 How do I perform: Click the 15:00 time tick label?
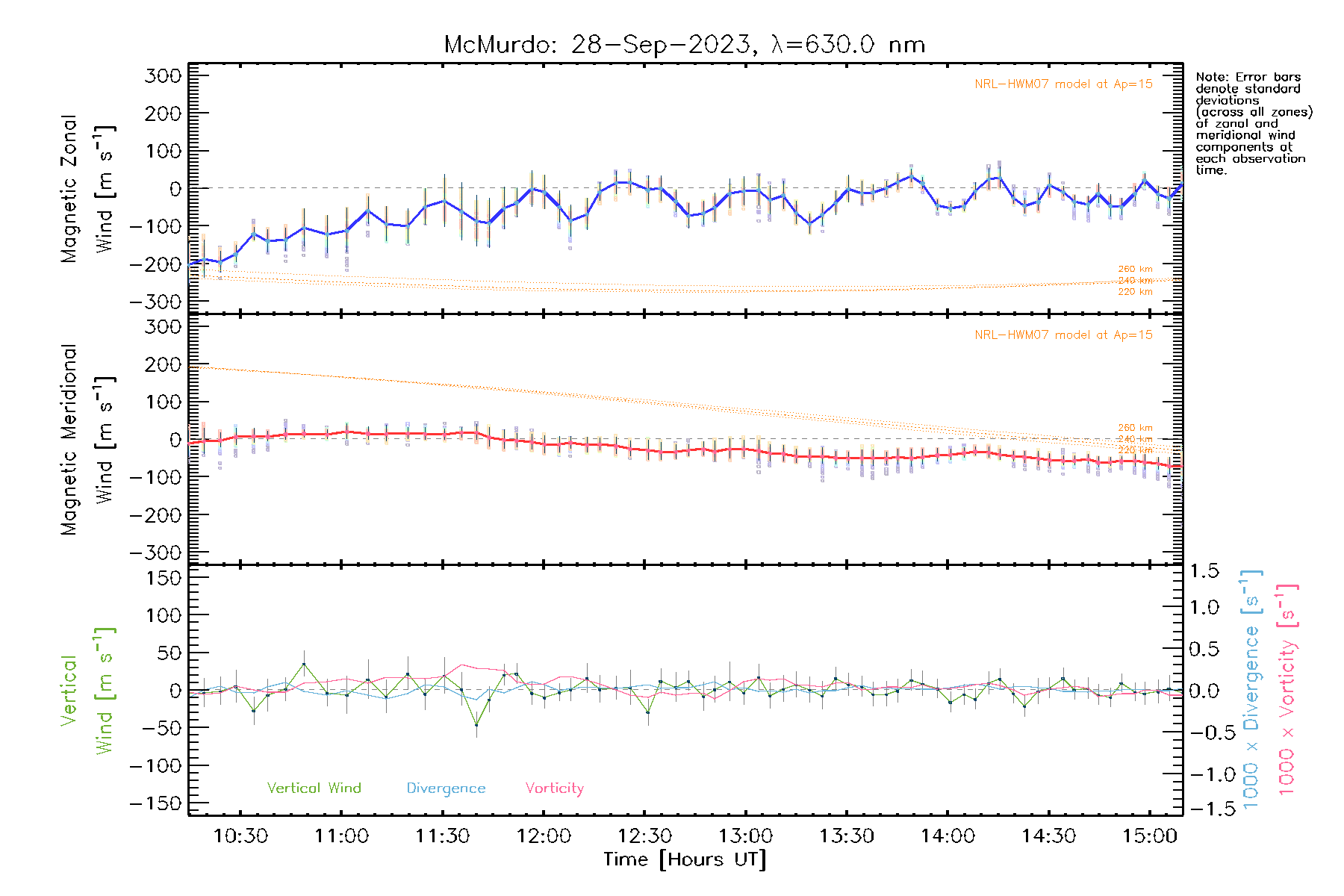point(1150,836)
